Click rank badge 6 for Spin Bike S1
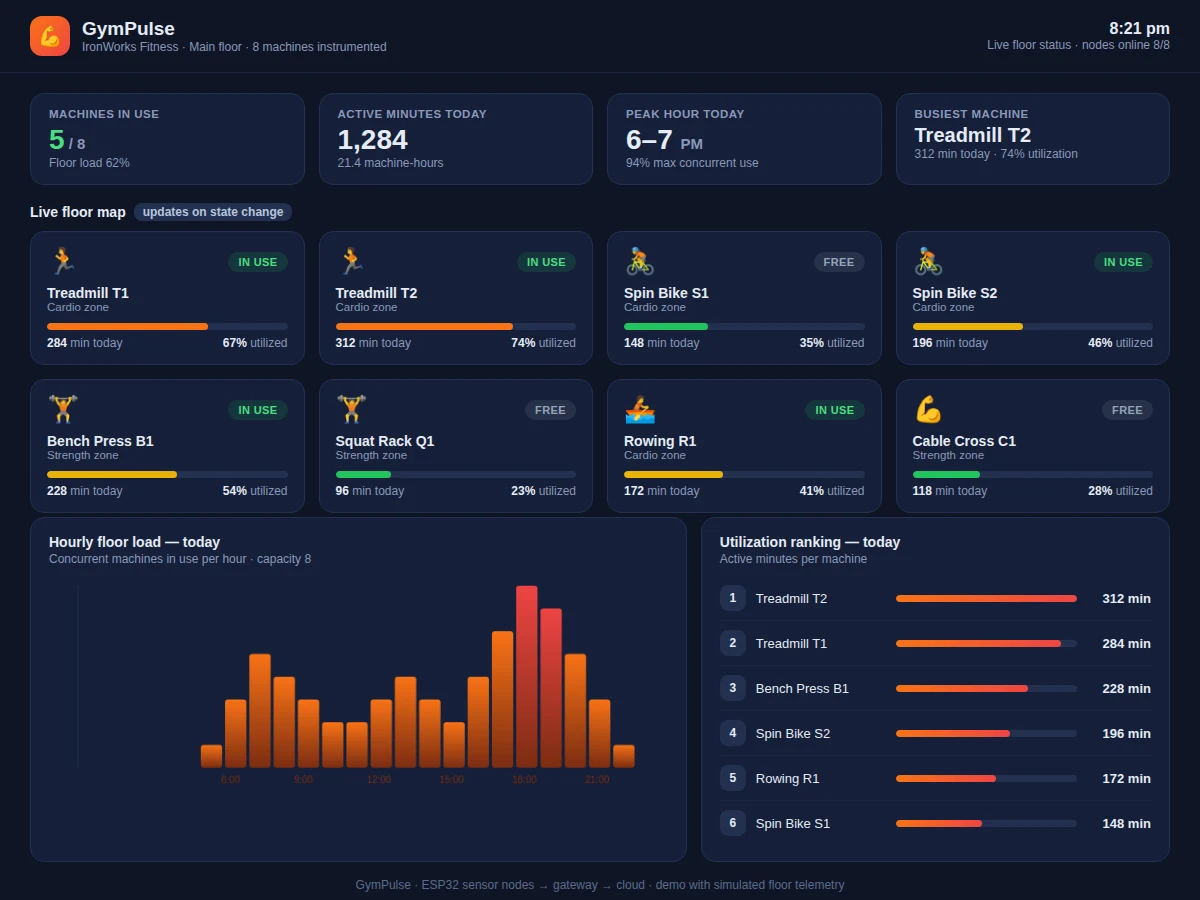 point(733,823)
